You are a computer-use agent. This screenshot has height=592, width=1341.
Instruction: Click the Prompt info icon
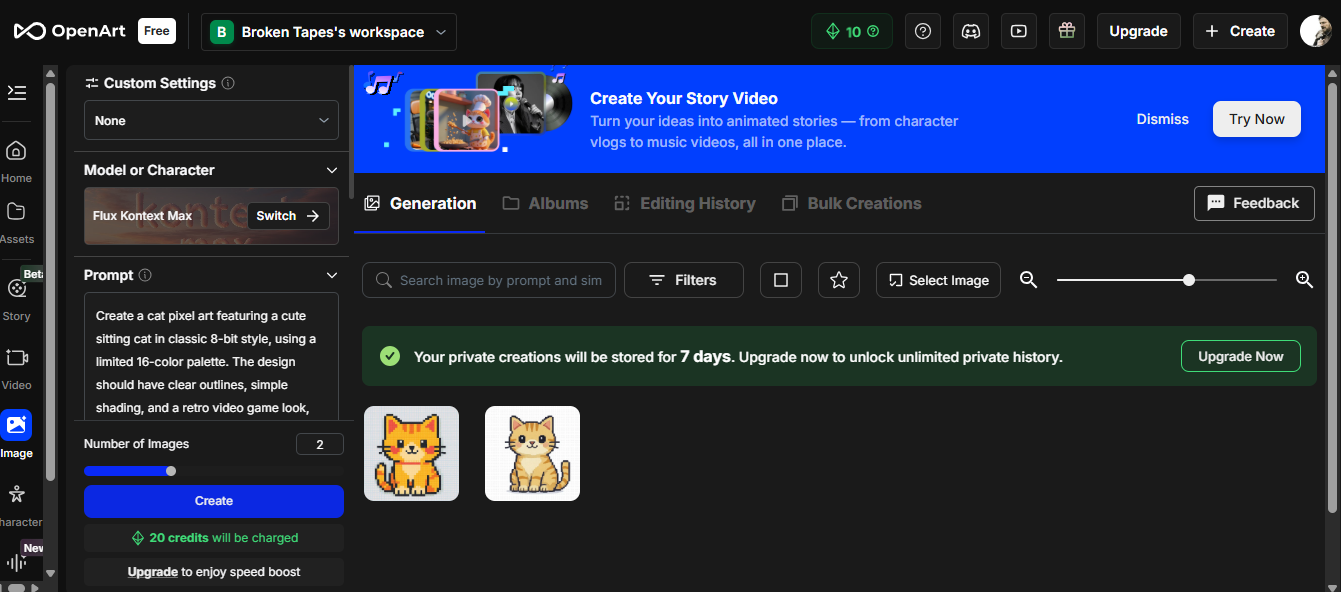pos(145,275)
